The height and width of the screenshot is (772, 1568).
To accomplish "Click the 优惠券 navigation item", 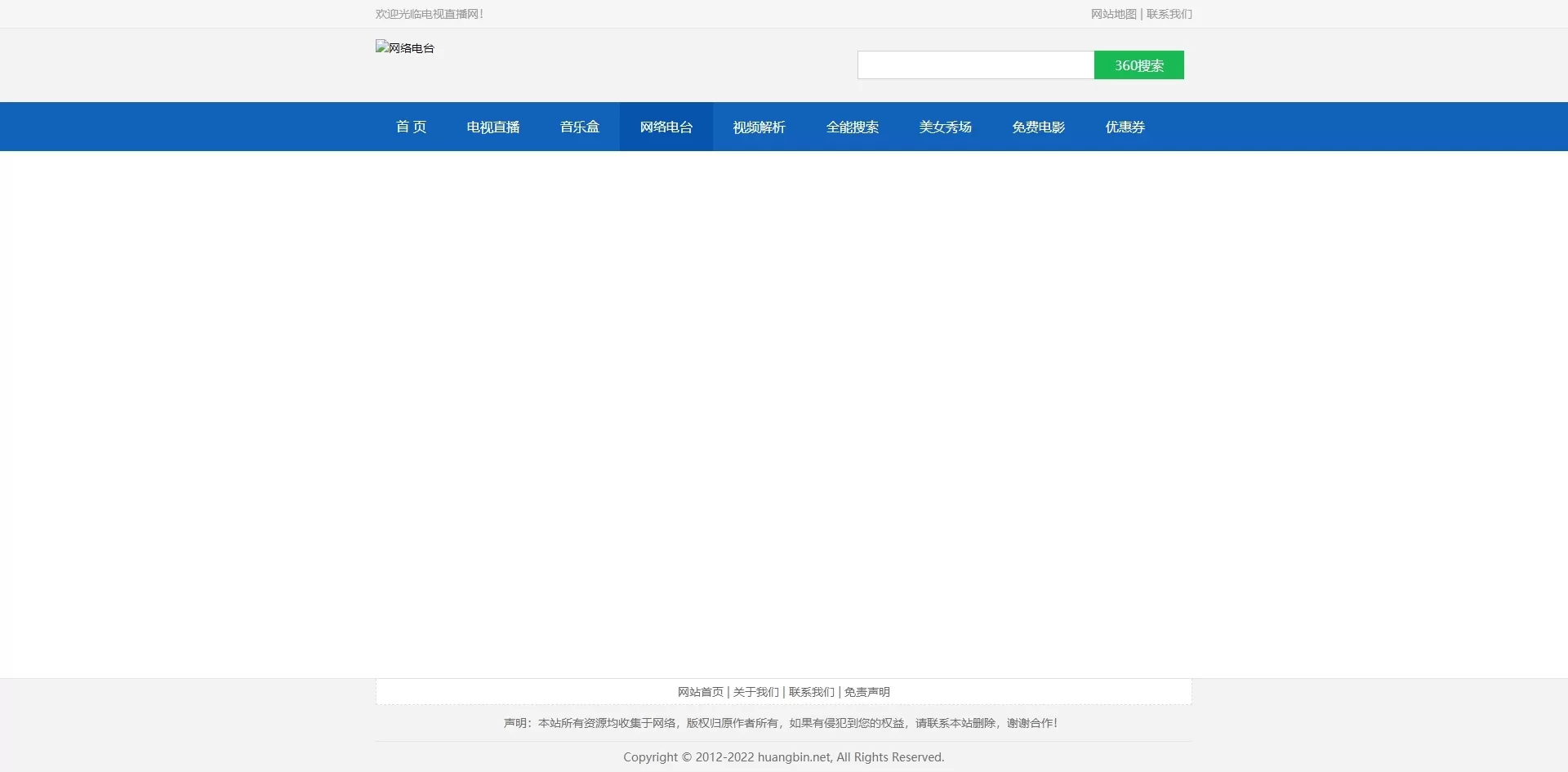I will pyautogui.click(x=1125, y=127).
